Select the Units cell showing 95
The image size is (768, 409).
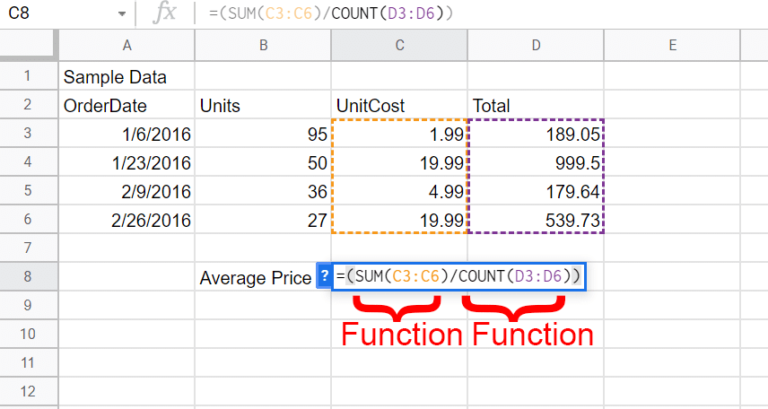tap(263, 133)
